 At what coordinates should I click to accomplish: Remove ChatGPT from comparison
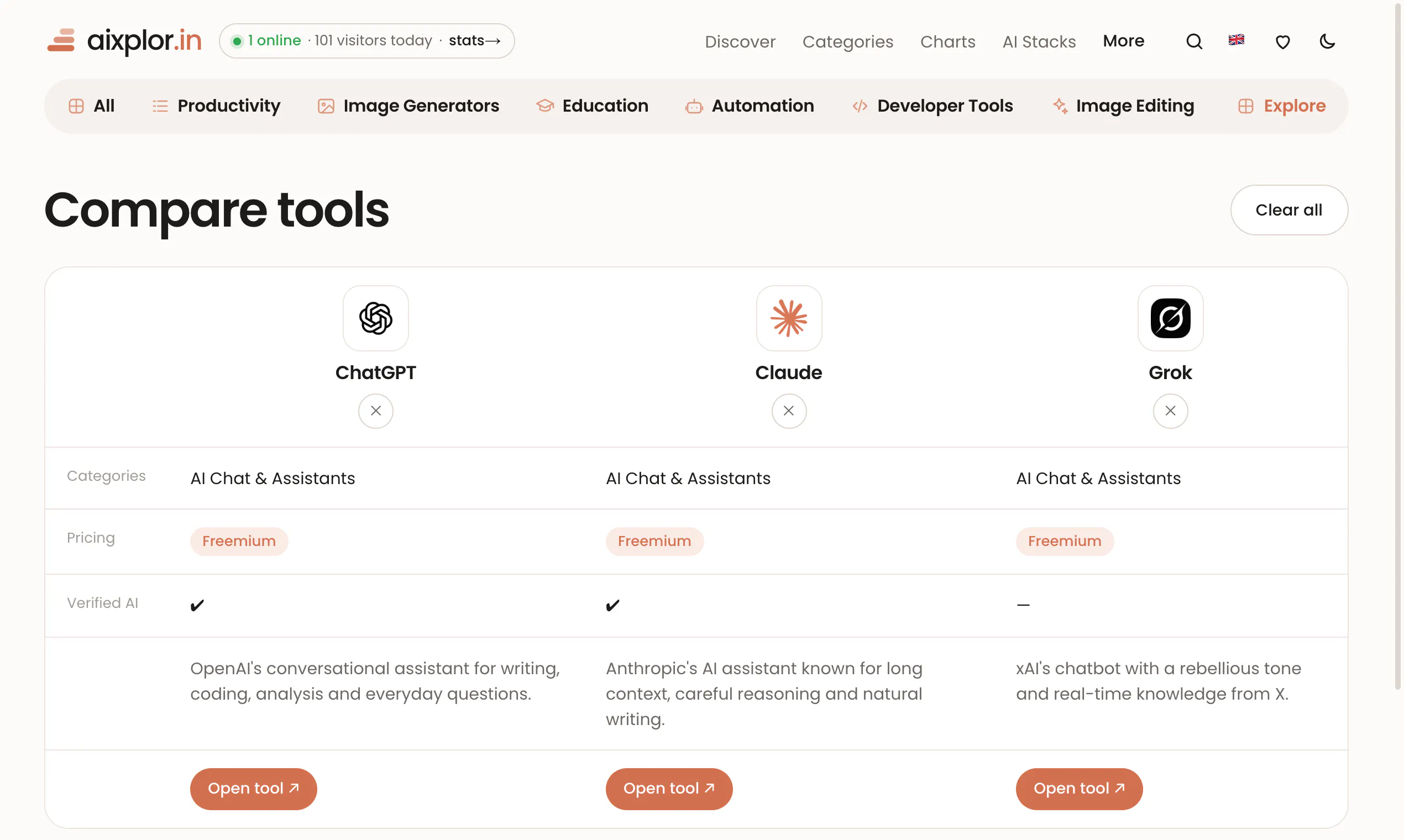tap(376, 411)
